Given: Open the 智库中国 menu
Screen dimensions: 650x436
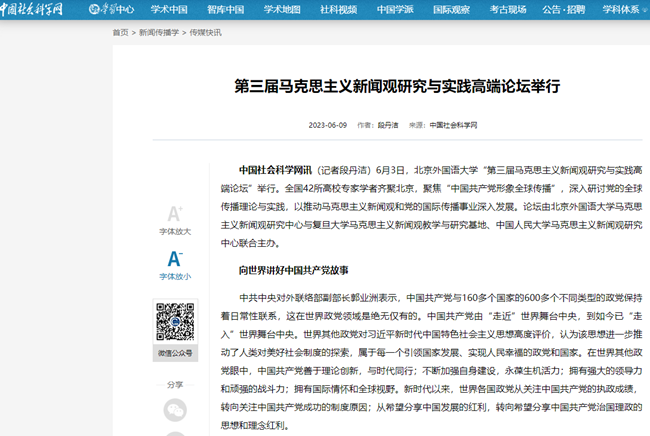Looking at the screenshot, I should point(226,9).
